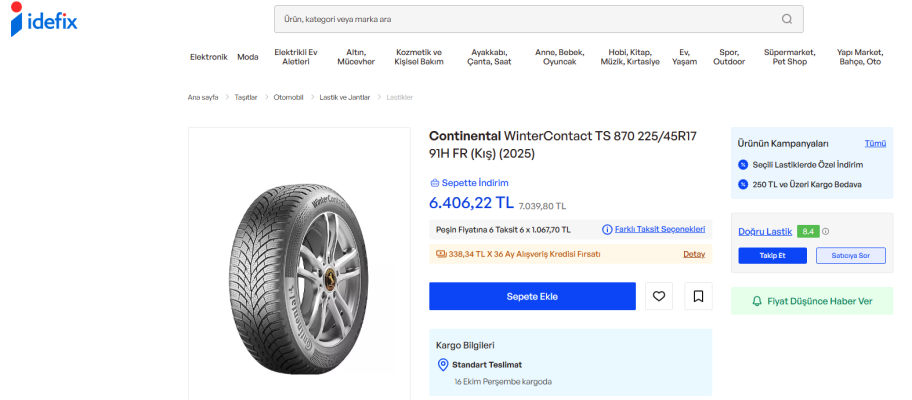Bookmark the product with bookmark icon
912x400 pixels.
(698, 296)
